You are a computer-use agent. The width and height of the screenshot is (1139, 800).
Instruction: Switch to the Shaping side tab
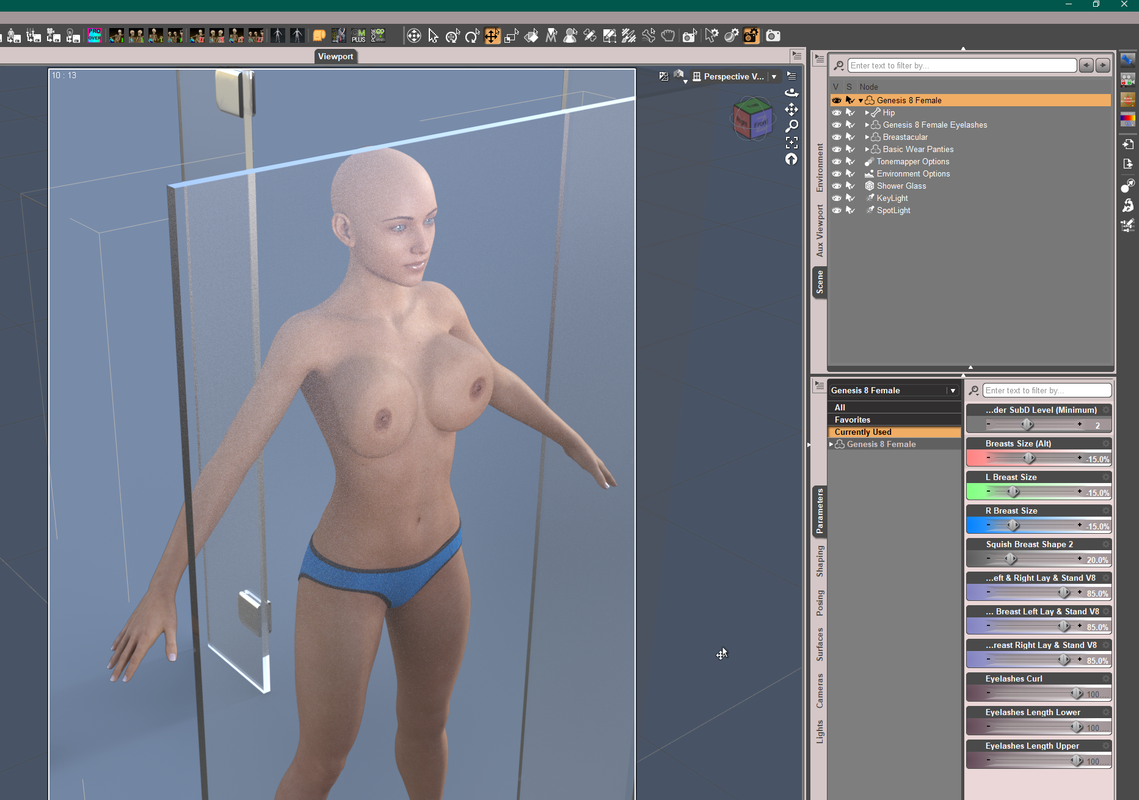(x=819, y=562)
